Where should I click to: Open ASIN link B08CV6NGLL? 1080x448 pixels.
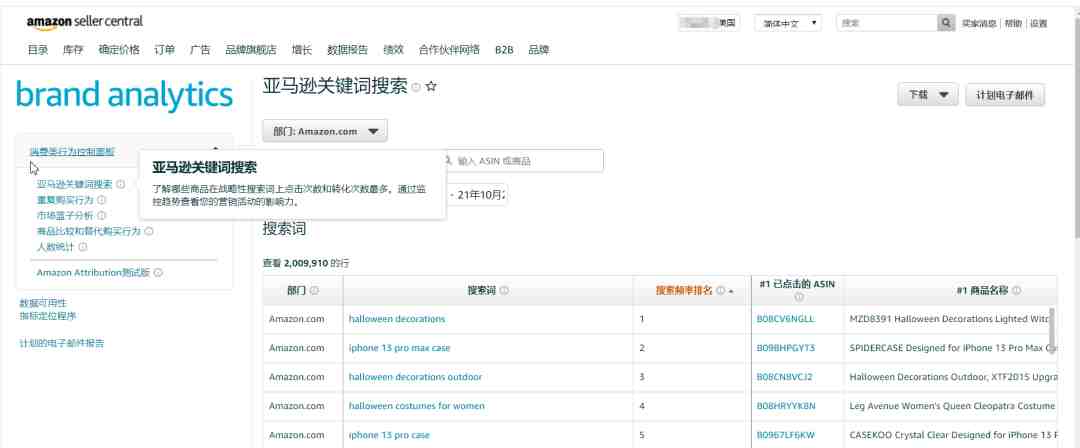coord(785,319)
